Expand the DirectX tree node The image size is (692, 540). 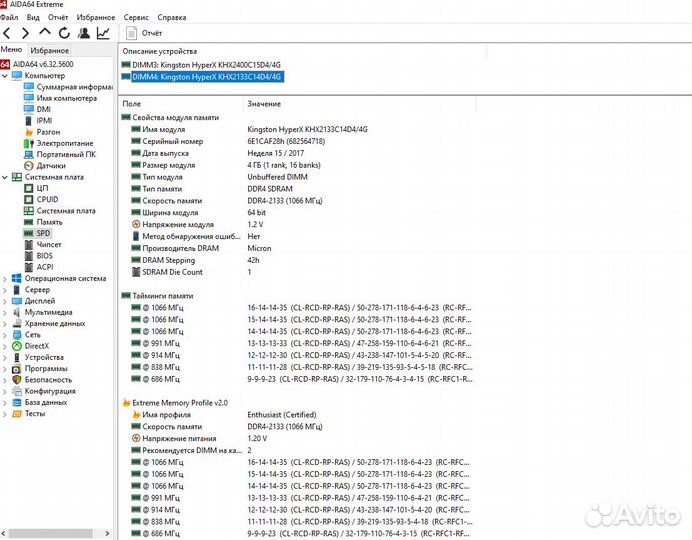[5, 346]
